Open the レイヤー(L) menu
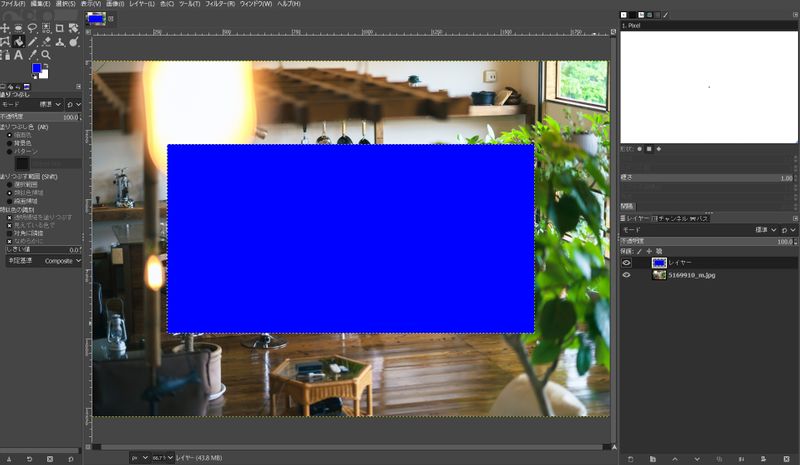This screenshot has height=465, width=800. click(x=139, y=4)
